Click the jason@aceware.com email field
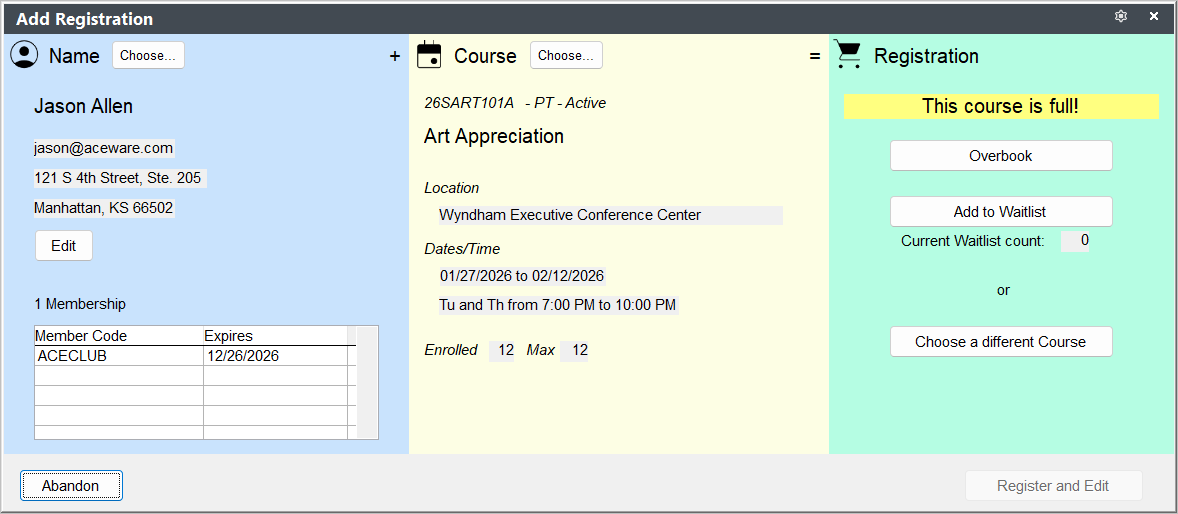The height and width of the screenshot is (514, 1178). 104,149
